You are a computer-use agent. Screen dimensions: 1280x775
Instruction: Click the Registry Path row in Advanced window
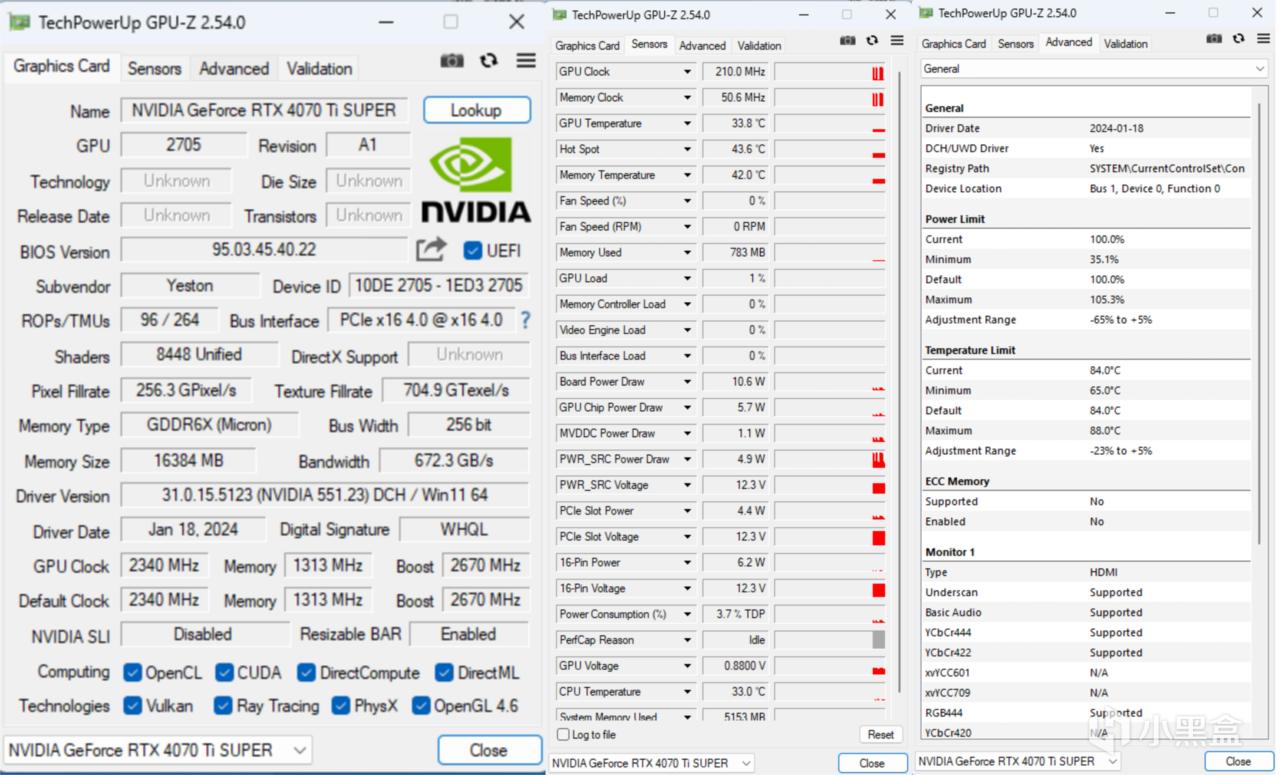click(1086, 169)
